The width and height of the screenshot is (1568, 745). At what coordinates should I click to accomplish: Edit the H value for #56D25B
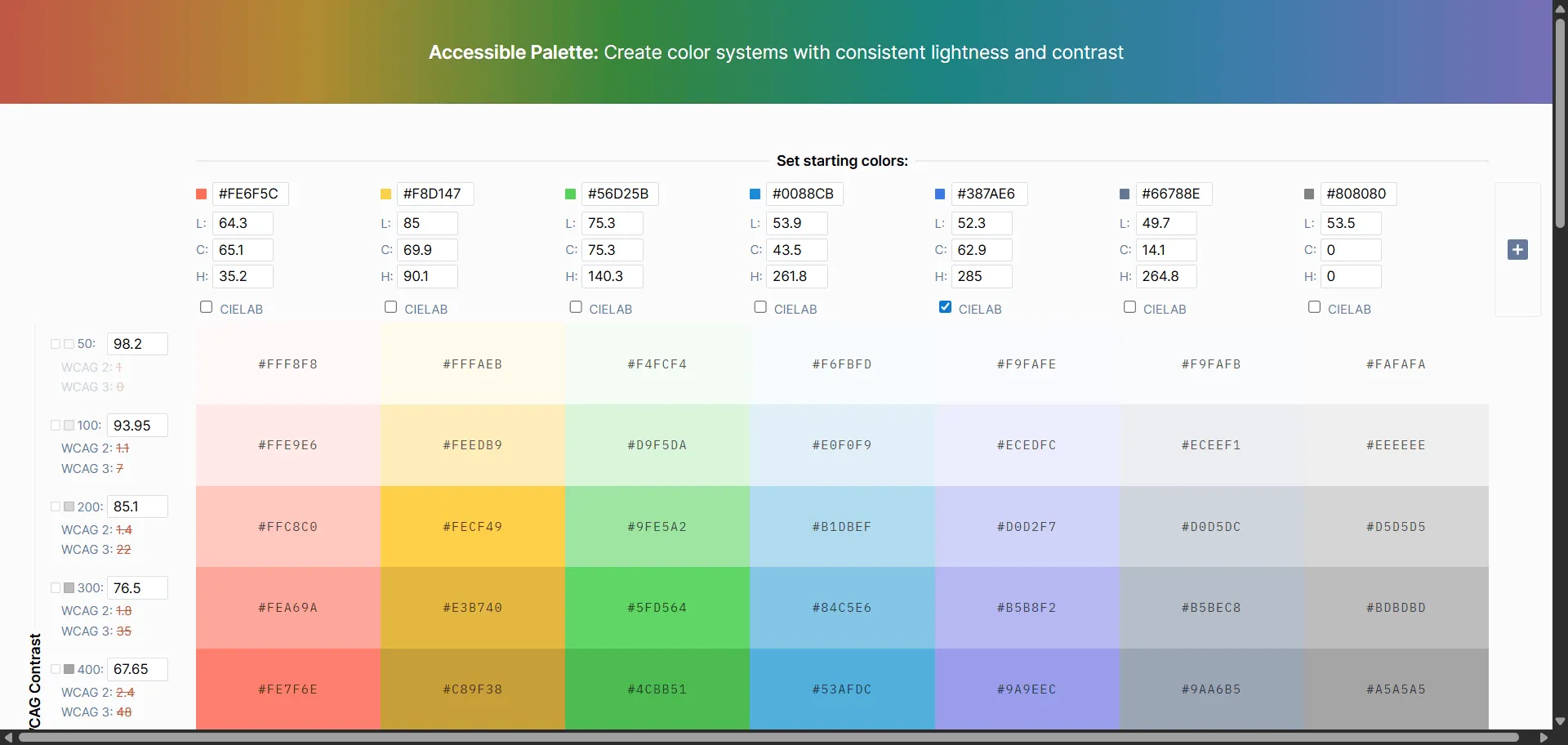pyautogui.click(x=612, y=276)
